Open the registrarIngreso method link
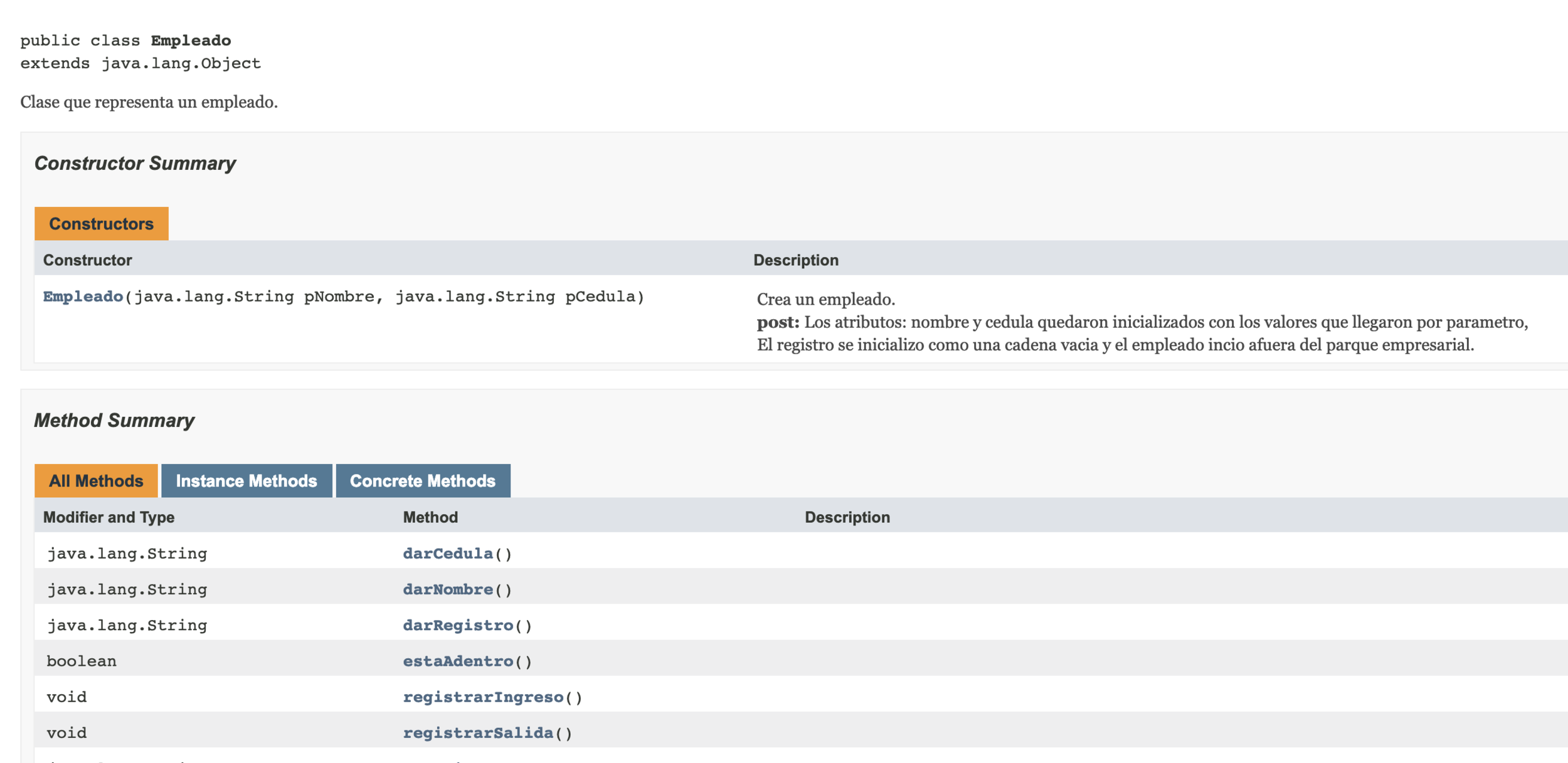The height and width of the screenshot is (763, 1568). click(x=482, y=697)
